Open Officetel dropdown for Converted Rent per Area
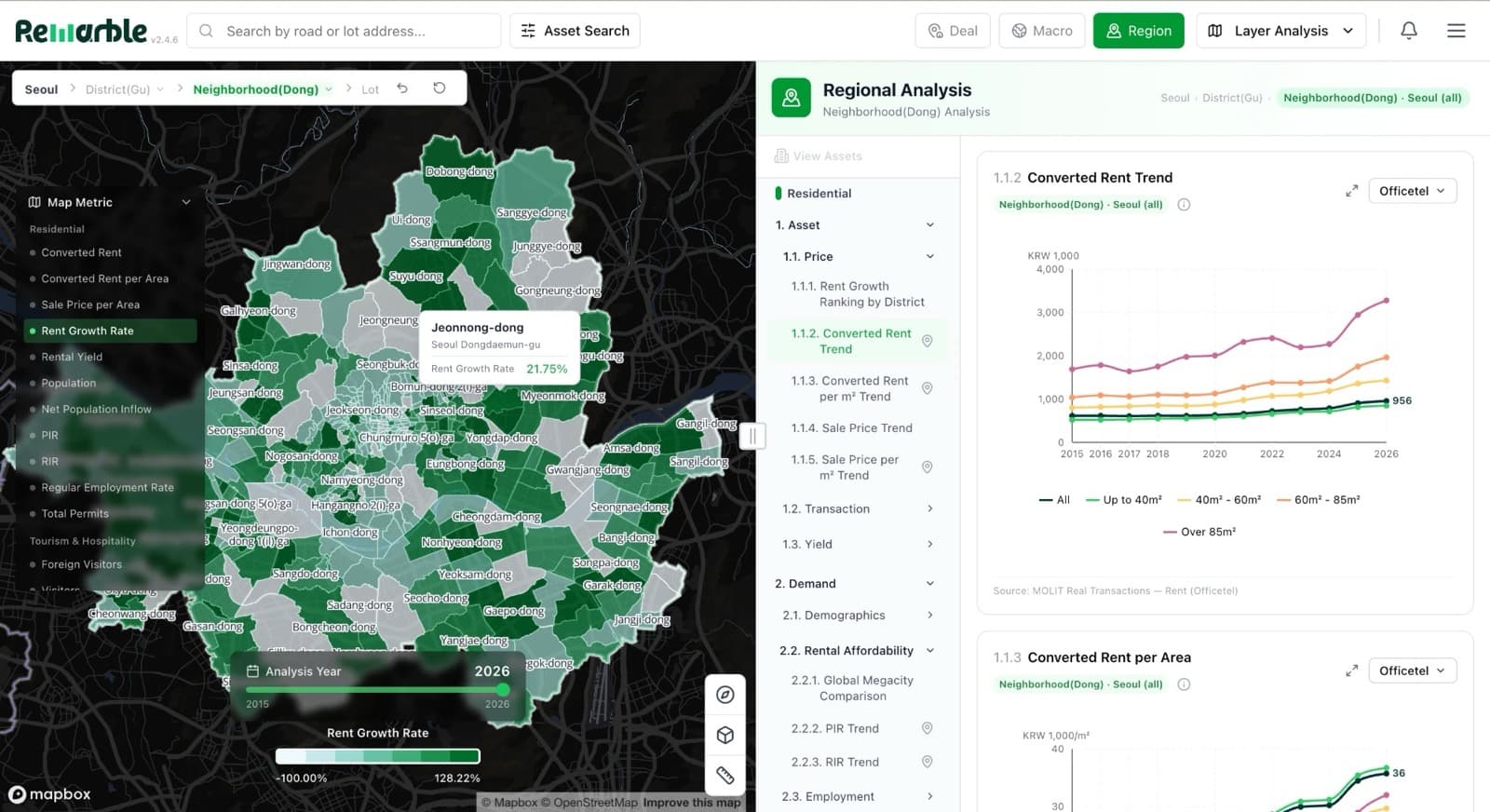1490x812 pixels. point(1412,670)
